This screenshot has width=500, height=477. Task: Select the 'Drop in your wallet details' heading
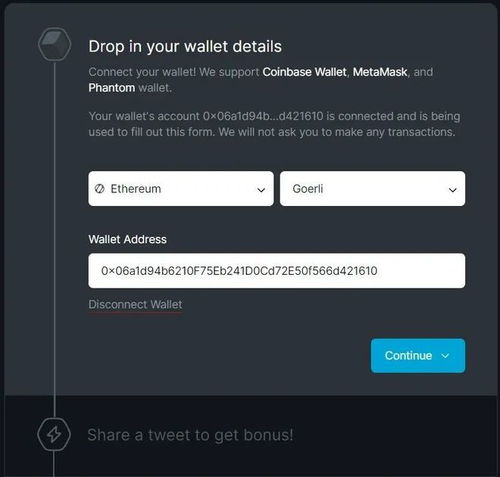click(185, 46)
